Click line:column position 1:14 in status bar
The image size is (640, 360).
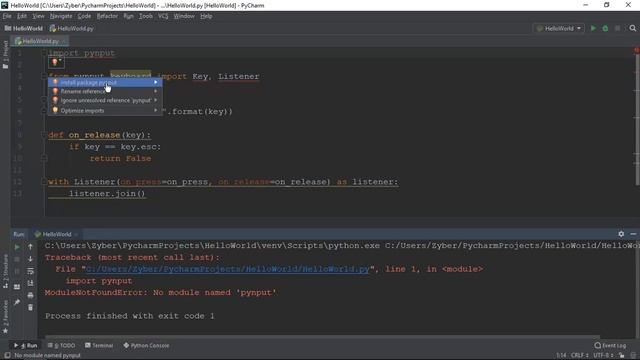(x=561, y=356)
